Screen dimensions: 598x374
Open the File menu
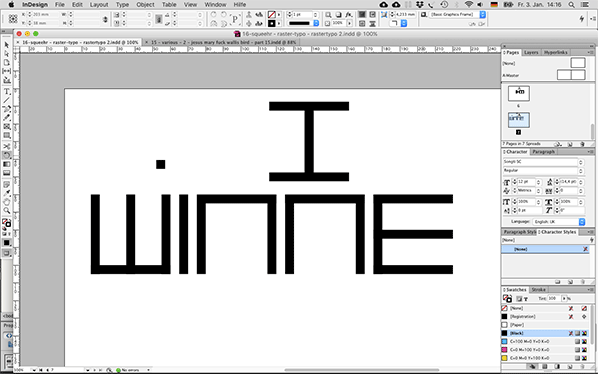(60, 5)
